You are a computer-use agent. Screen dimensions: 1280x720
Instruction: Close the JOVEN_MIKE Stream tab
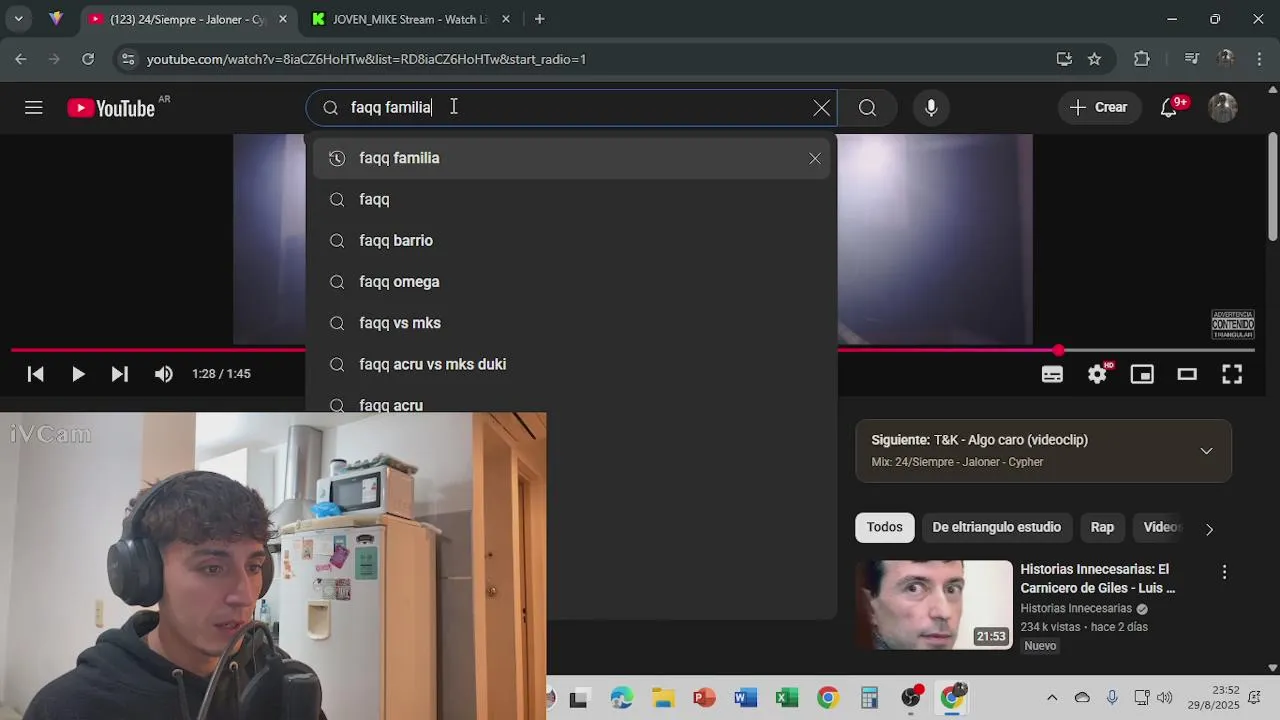pos(506,19)
